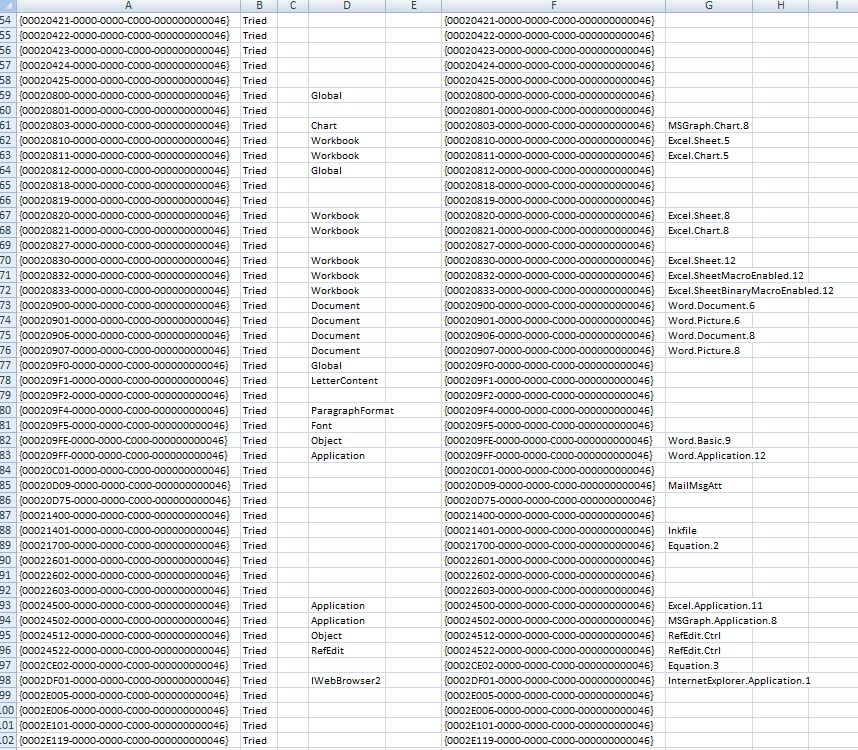Select column B header

tap(259, 5)
